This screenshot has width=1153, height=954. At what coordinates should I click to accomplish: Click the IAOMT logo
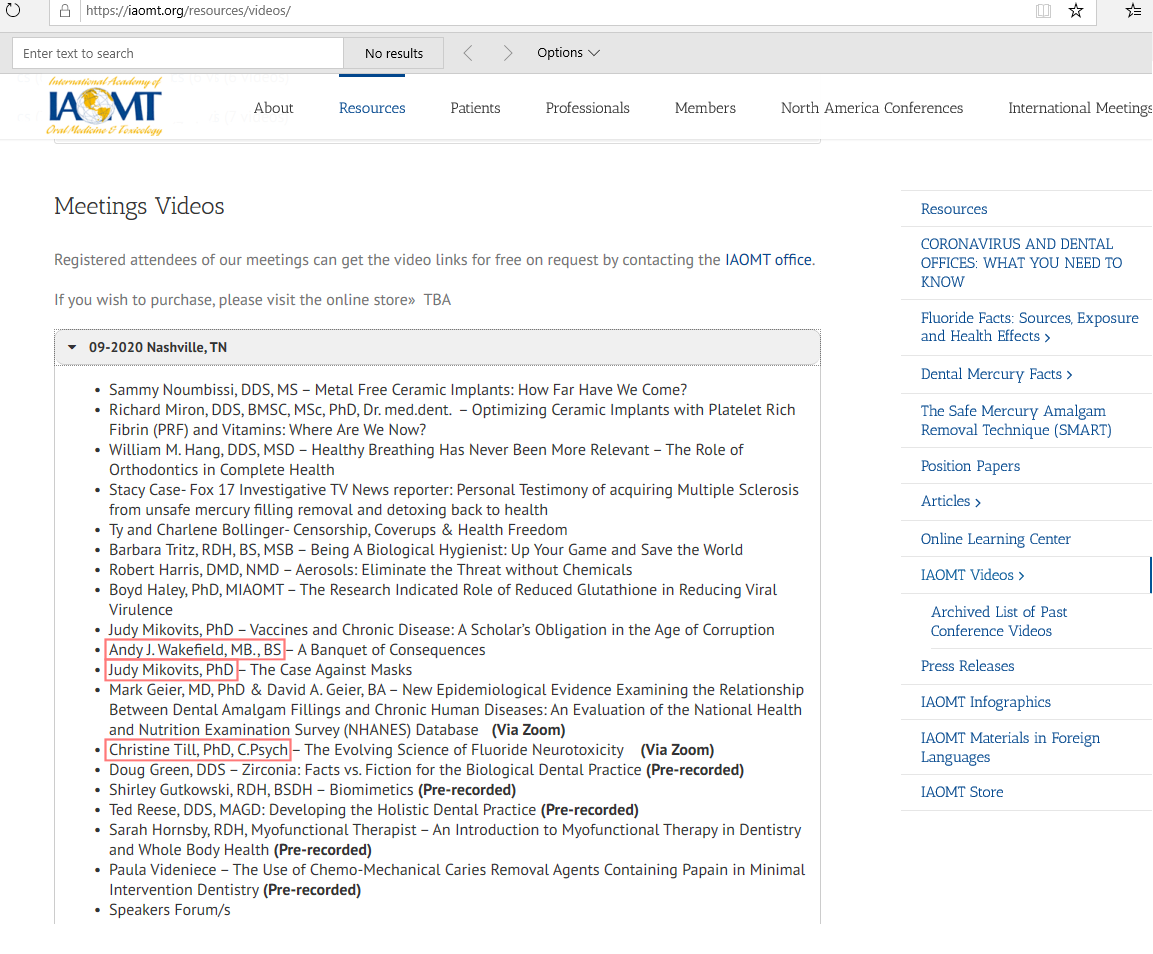click(x=104, y=107)
